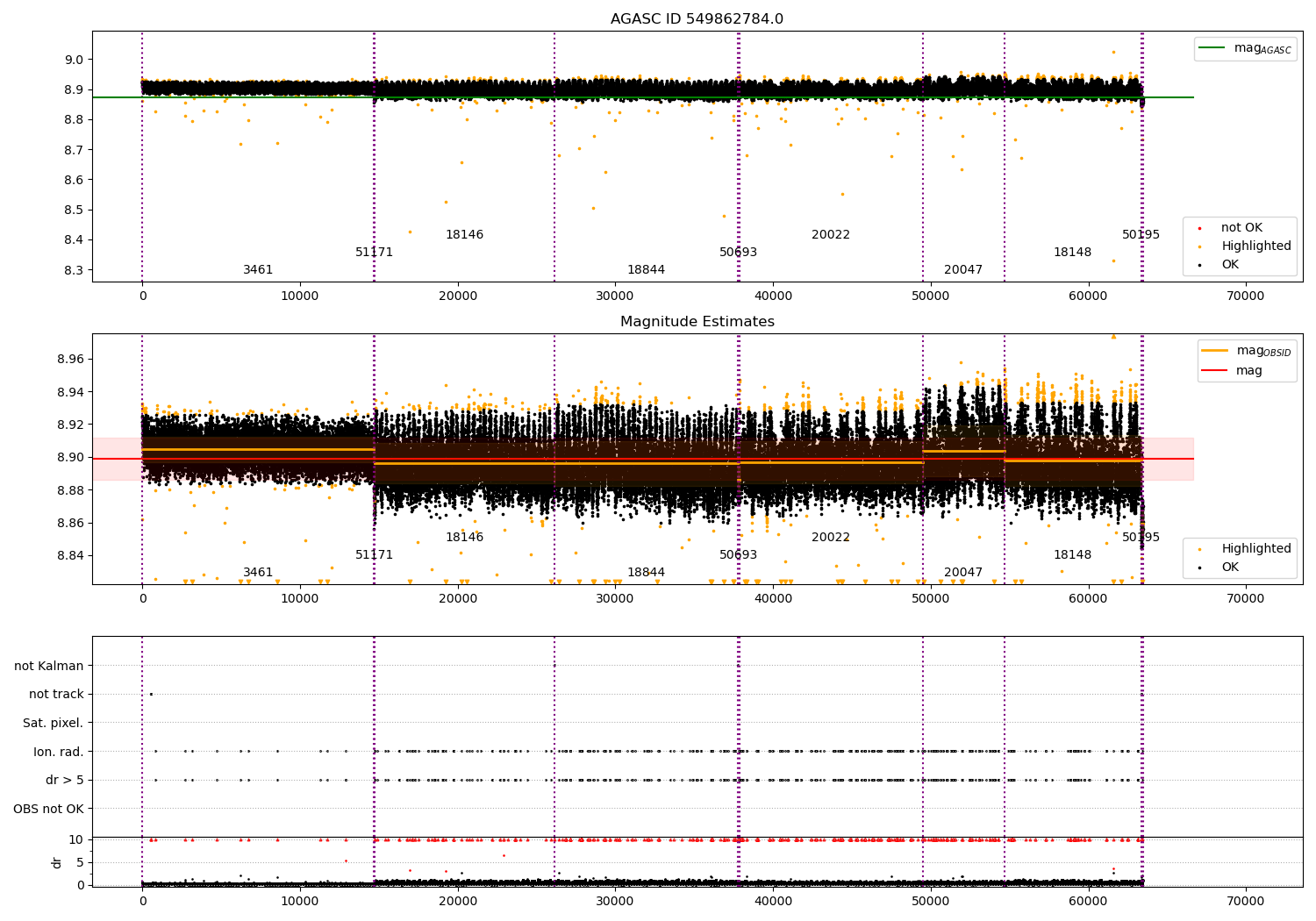Click the '5' tick on the dr axis
This screenshot has width=1316, height=921.
[80, 863]
